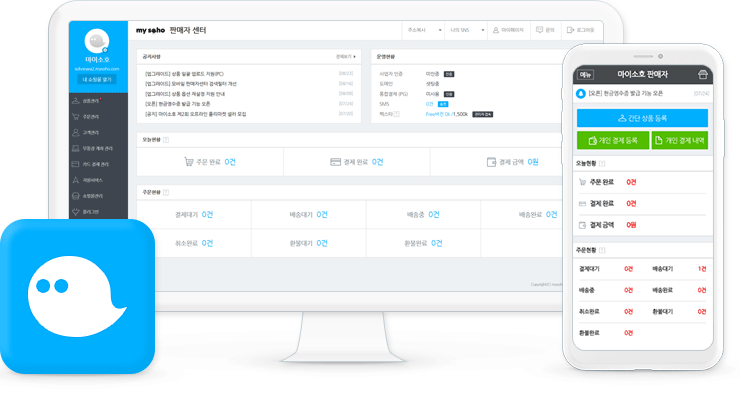This screenshot has height=399, width=740.
Task: Open 주문관리 cart icon in sidebar
Action: (x=76, y=117)
